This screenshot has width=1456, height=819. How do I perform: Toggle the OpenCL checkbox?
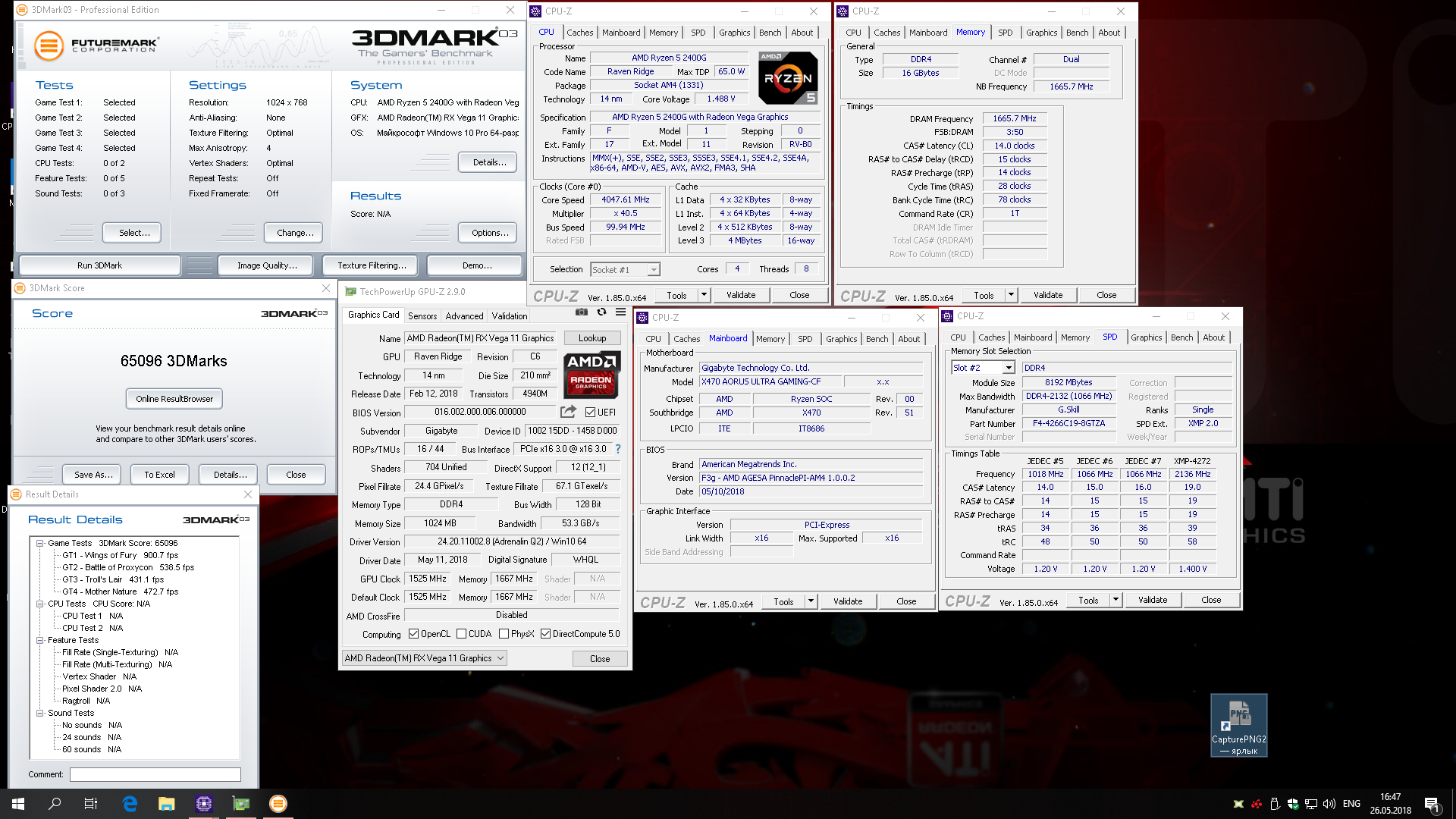[413, 634]
